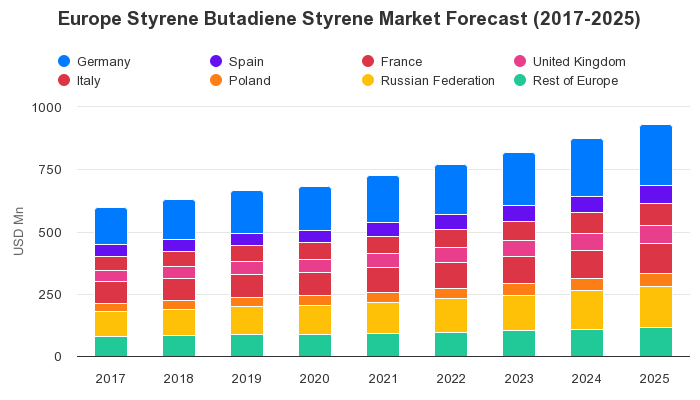Select the Germany legend label

click(x=104, y=62)
